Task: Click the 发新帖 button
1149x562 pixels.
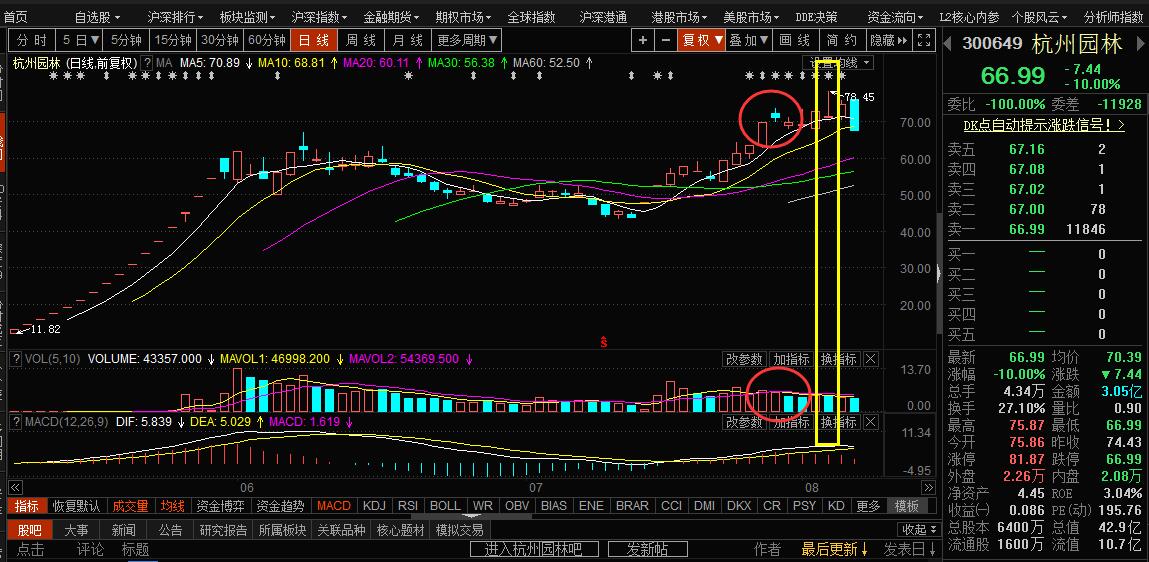Action: coord(648,550)
